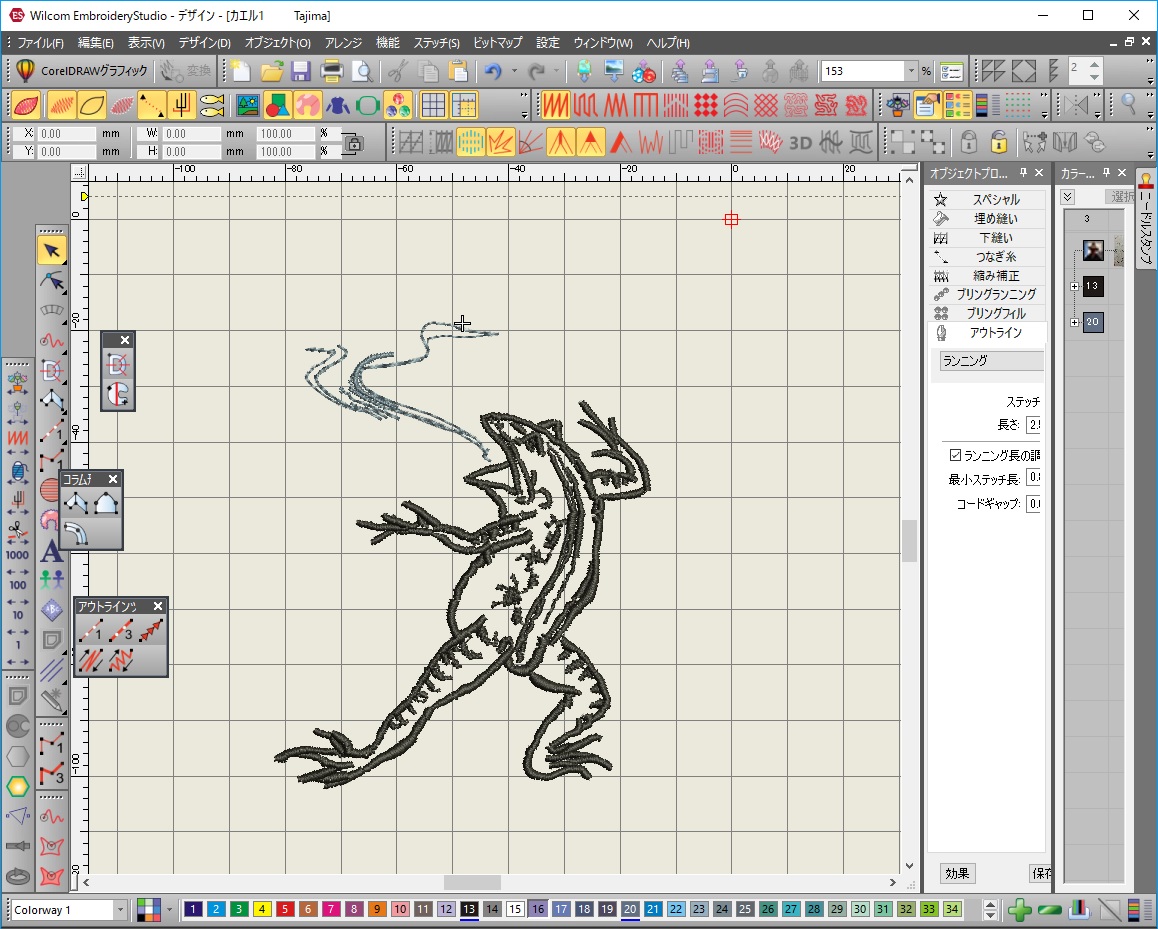Select Column A tool in the floating Column toolbar
The width and height of the screenshot is (1158, 929).
tap(76, 504)
